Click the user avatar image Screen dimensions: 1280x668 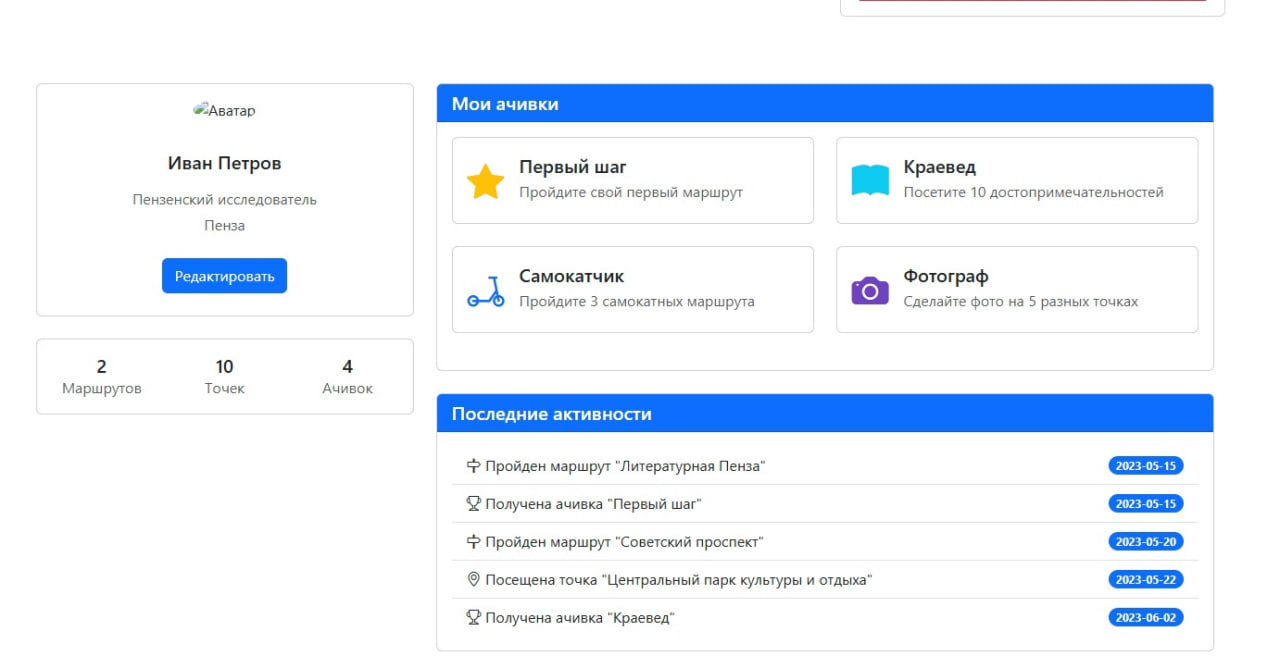[224, 111]
